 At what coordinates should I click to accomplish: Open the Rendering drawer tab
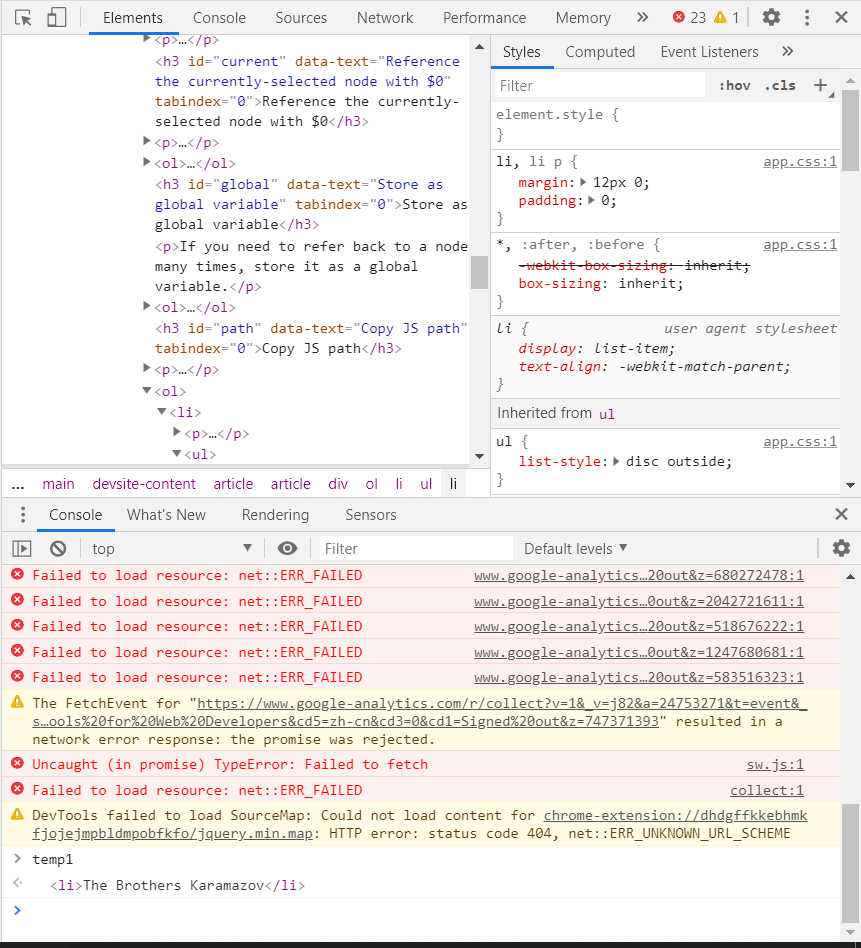pyautogui.click(x=275, y=515)
